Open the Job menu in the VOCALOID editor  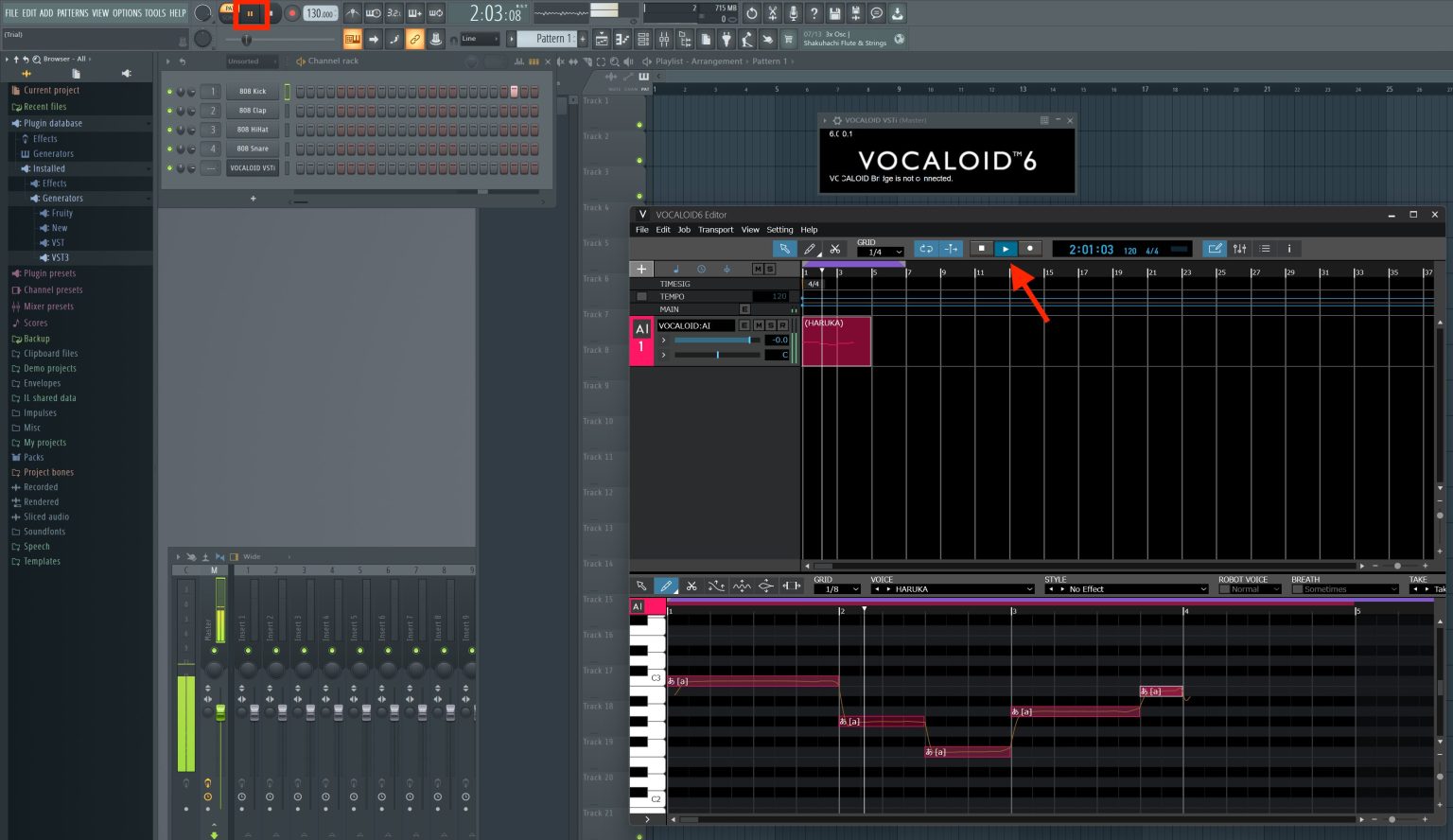click(683, 229)
